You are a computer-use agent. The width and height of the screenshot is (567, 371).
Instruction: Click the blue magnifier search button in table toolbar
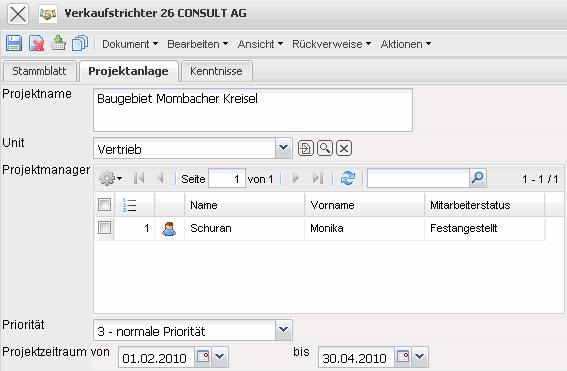click(x=478, y=178)
